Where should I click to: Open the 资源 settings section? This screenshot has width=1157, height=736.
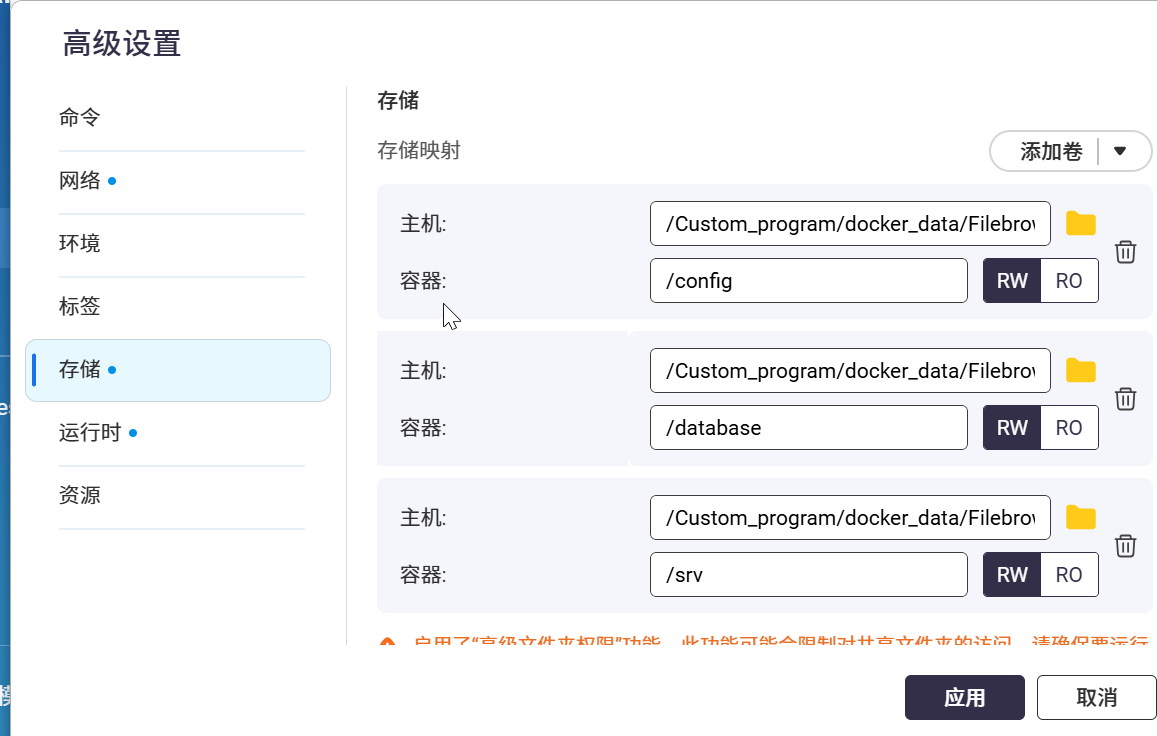point(80,496)
